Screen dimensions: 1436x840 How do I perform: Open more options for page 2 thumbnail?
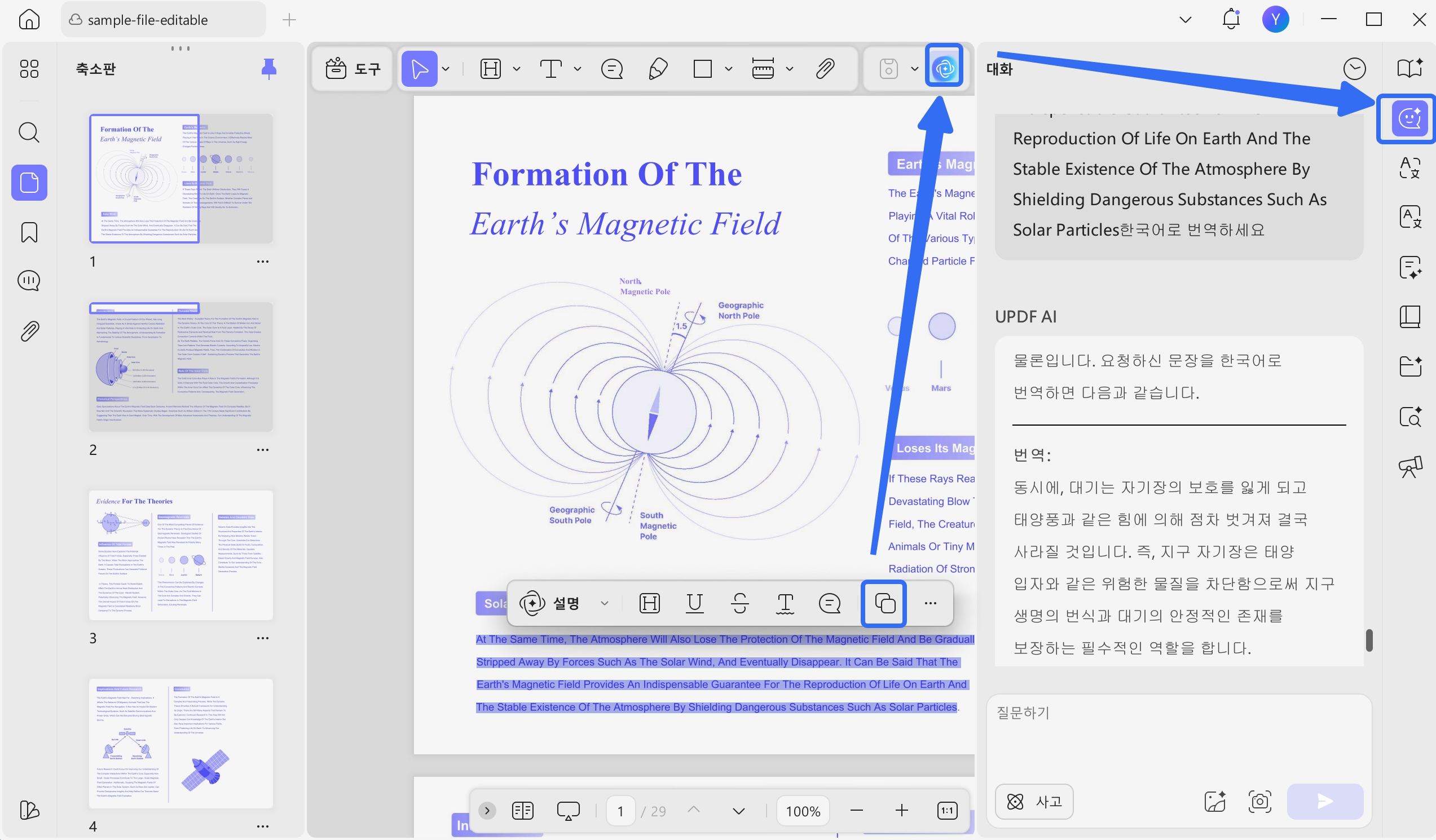click(x=263, y=450)
